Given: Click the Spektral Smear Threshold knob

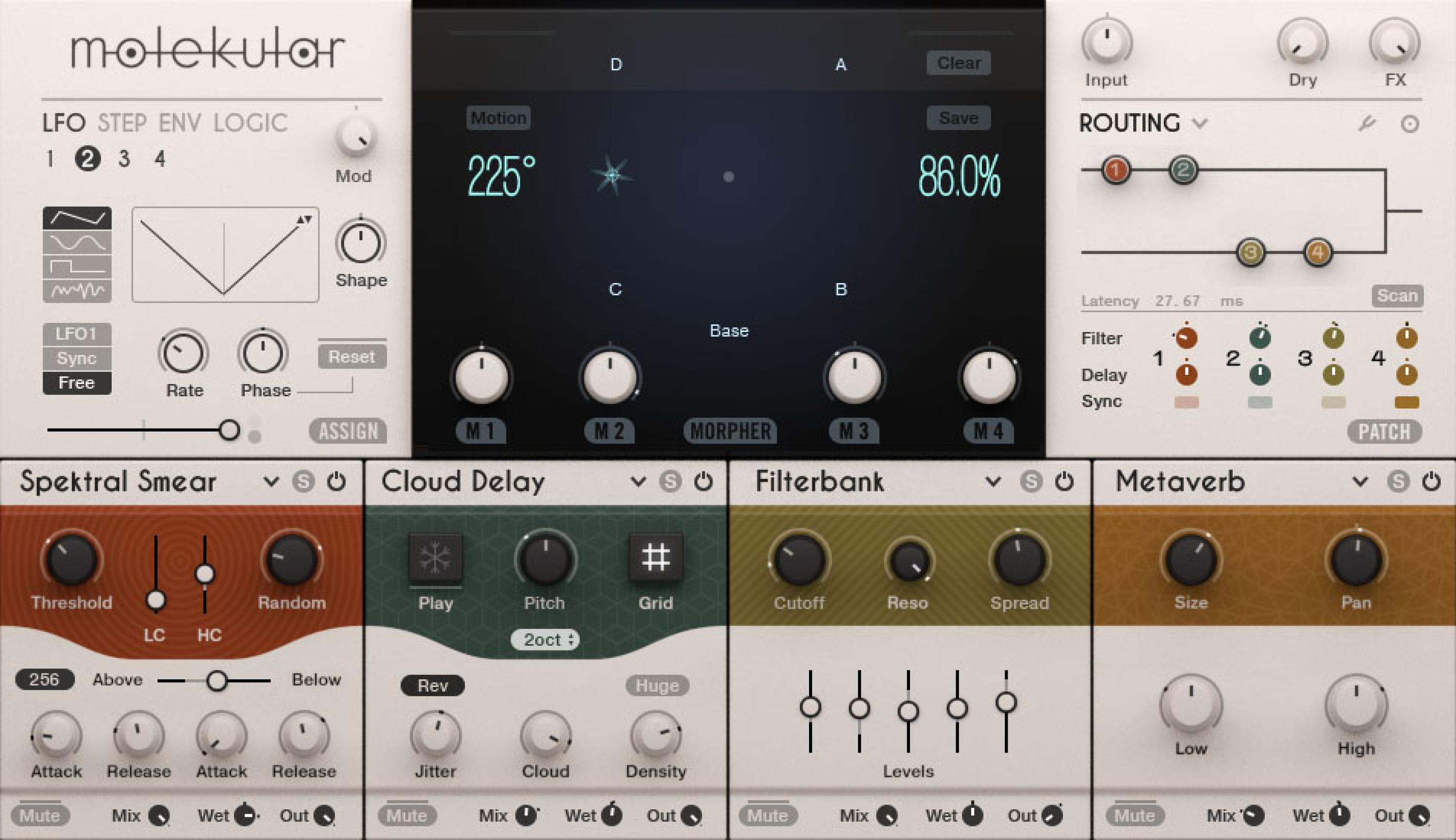Looking at the screenshot, I should 71,559.
